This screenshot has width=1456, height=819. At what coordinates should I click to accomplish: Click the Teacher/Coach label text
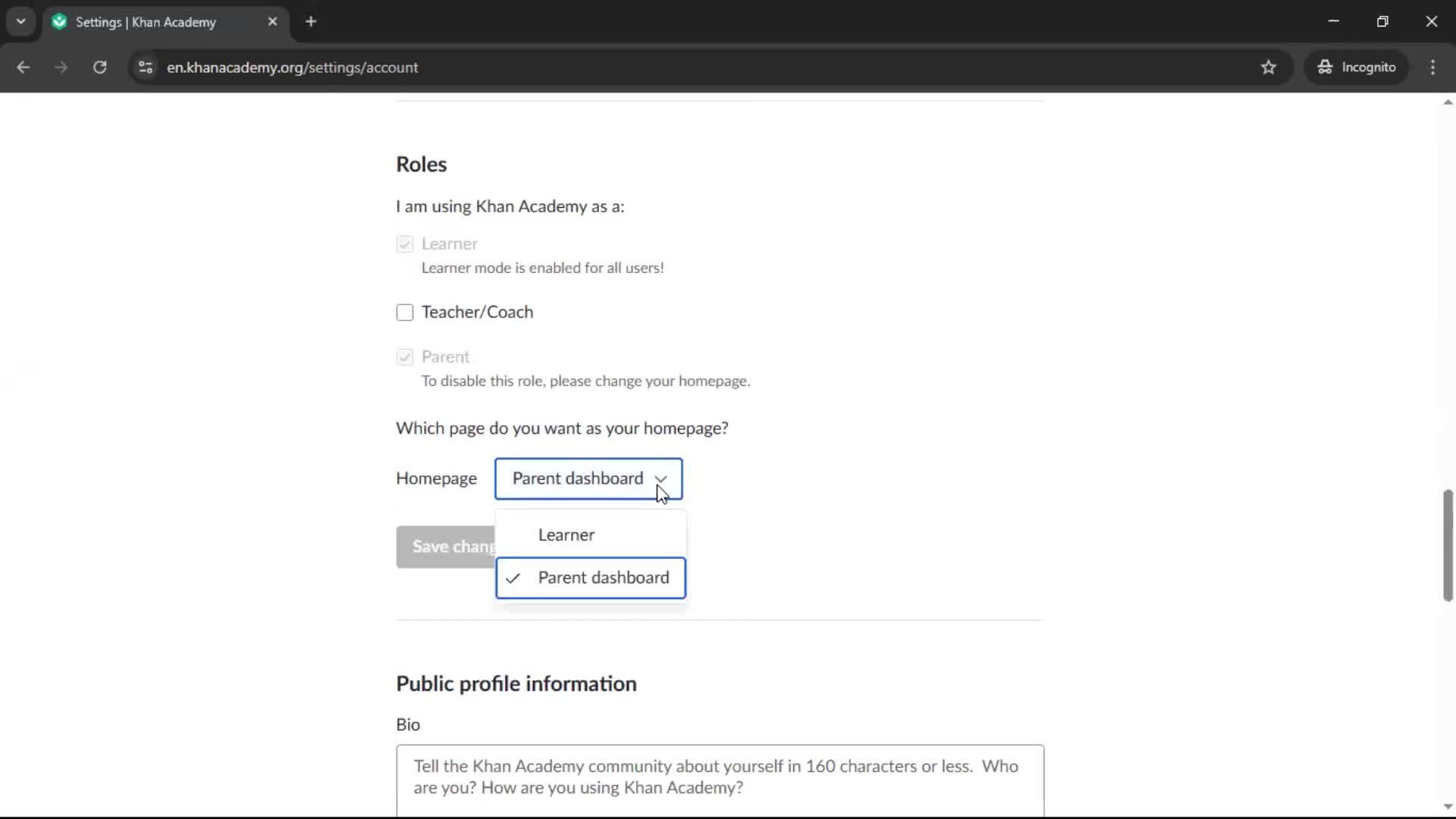(x=477, y=312)
